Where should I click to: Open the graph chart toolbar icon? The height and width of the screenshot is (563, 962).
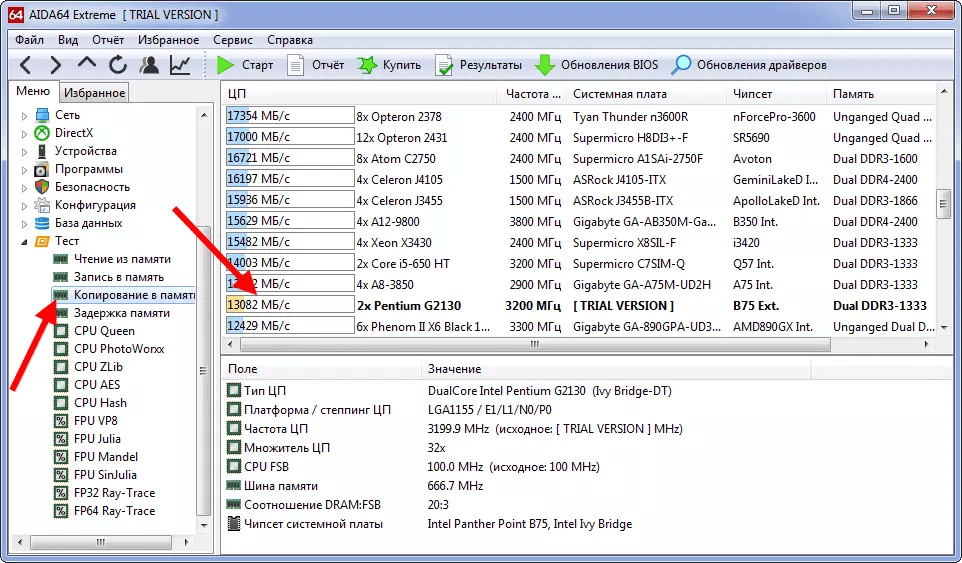click(180, 65)
